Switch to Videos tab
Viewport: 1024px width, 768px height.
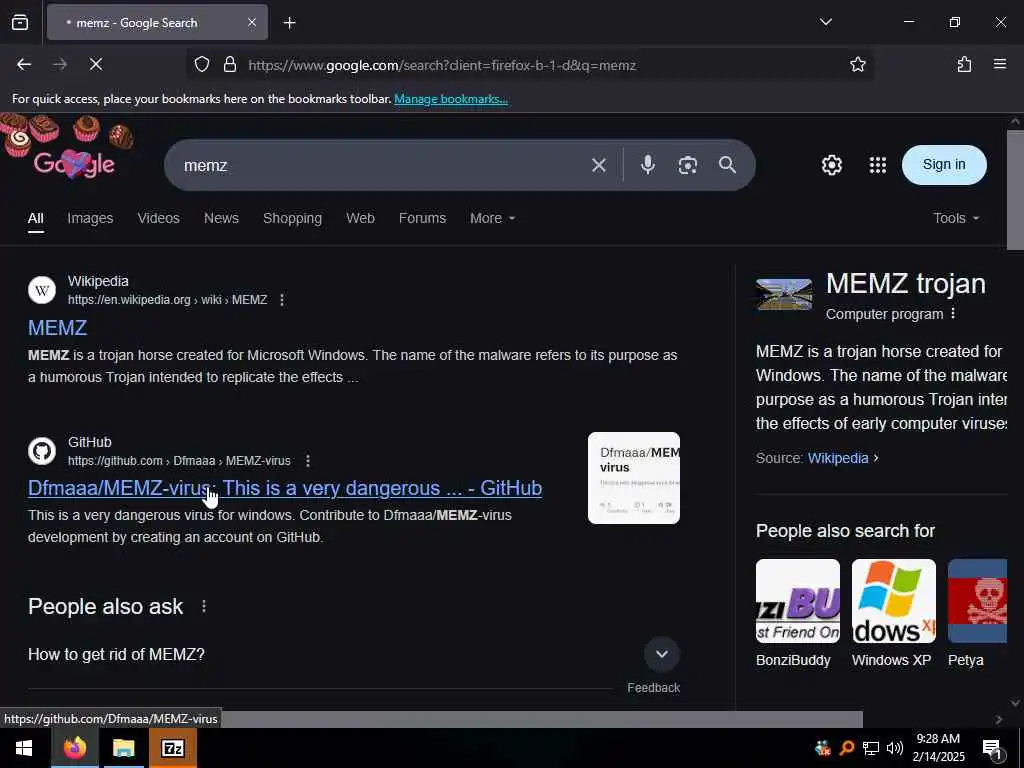(x=159, y=218)
